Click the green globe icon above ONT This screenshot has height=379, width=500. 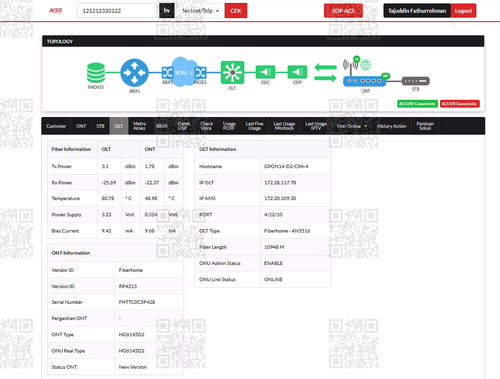click(x=366, y=65)
